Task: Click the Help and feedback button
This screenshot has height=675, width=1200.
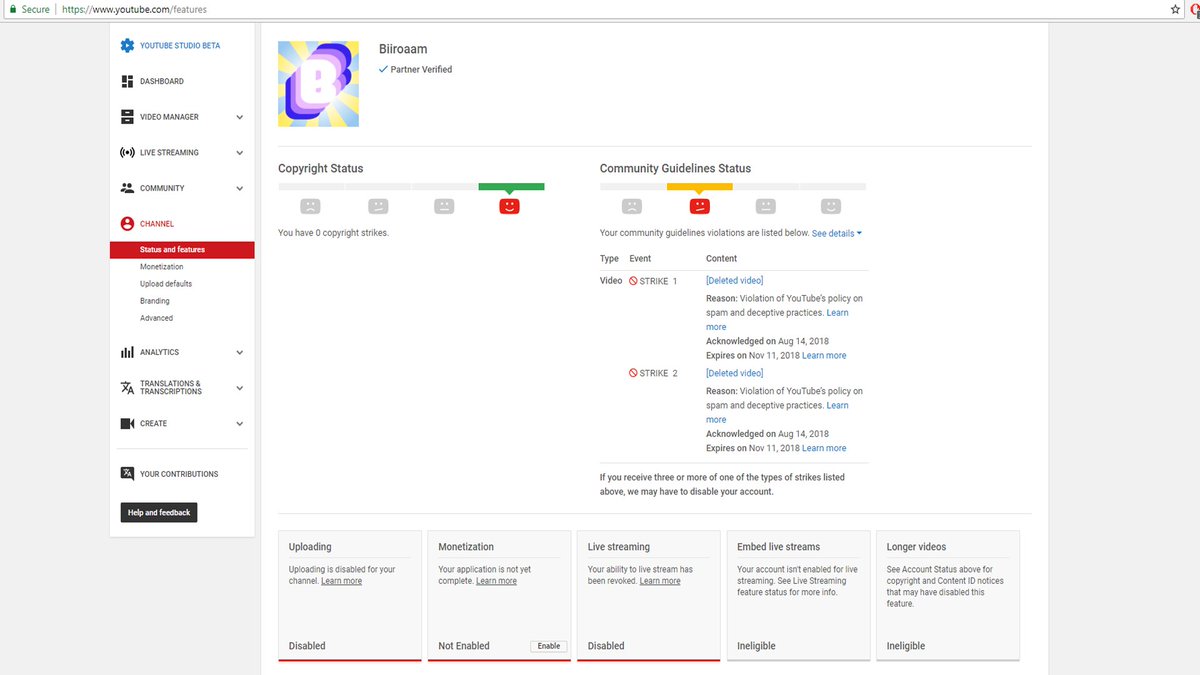Action: (159, 512)
